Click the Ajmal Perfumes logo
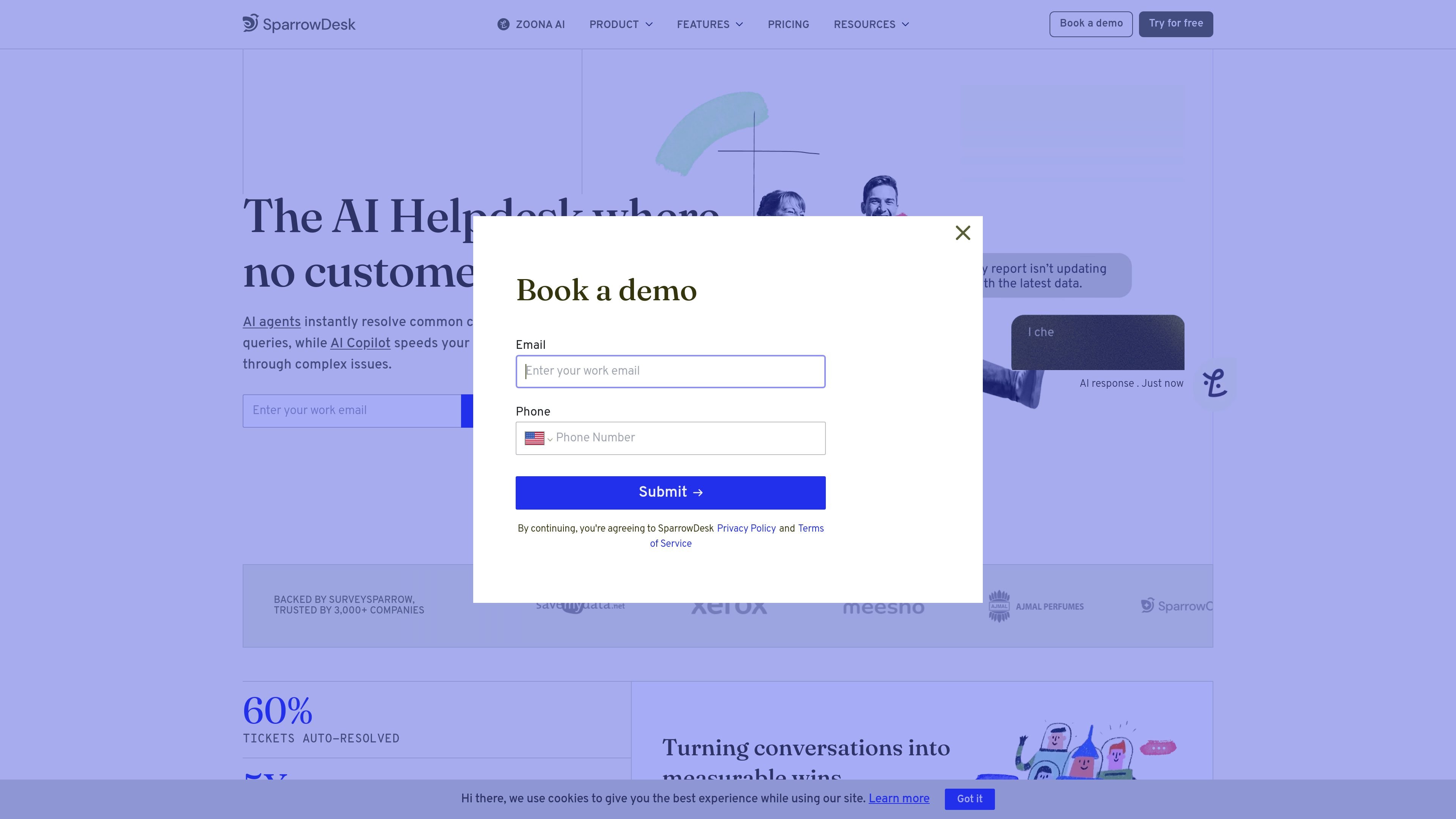The image size is (1456, 819). point(1036,606)
